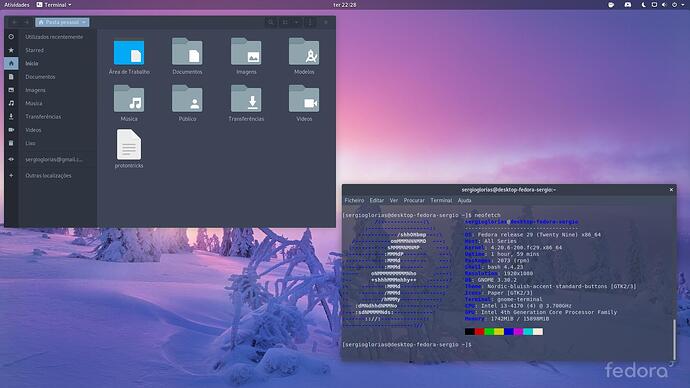Screen dimensions: 690x388
Task: Click the terminal window scrollbar
Action: (x=674, y=340)
